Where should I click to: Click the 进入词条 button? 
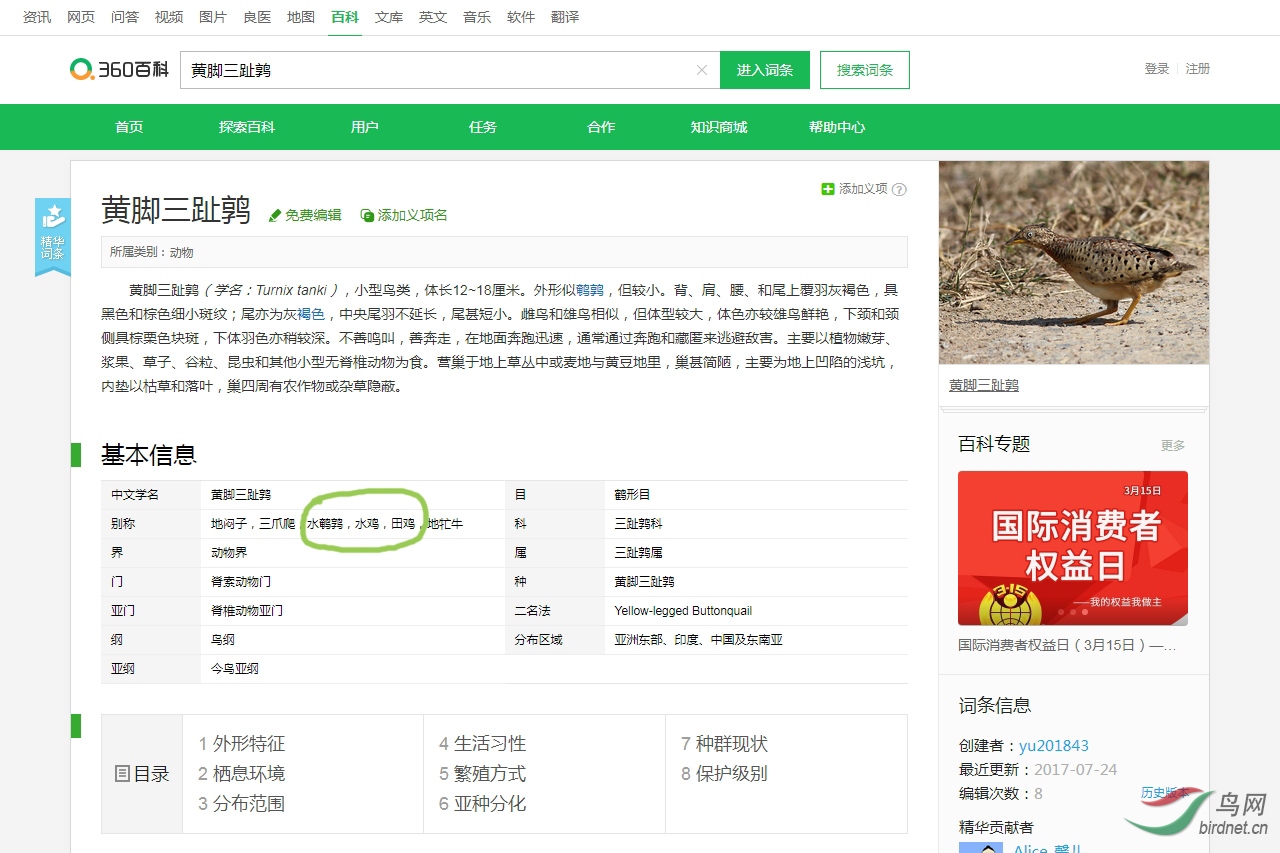(x=764, y=70)
